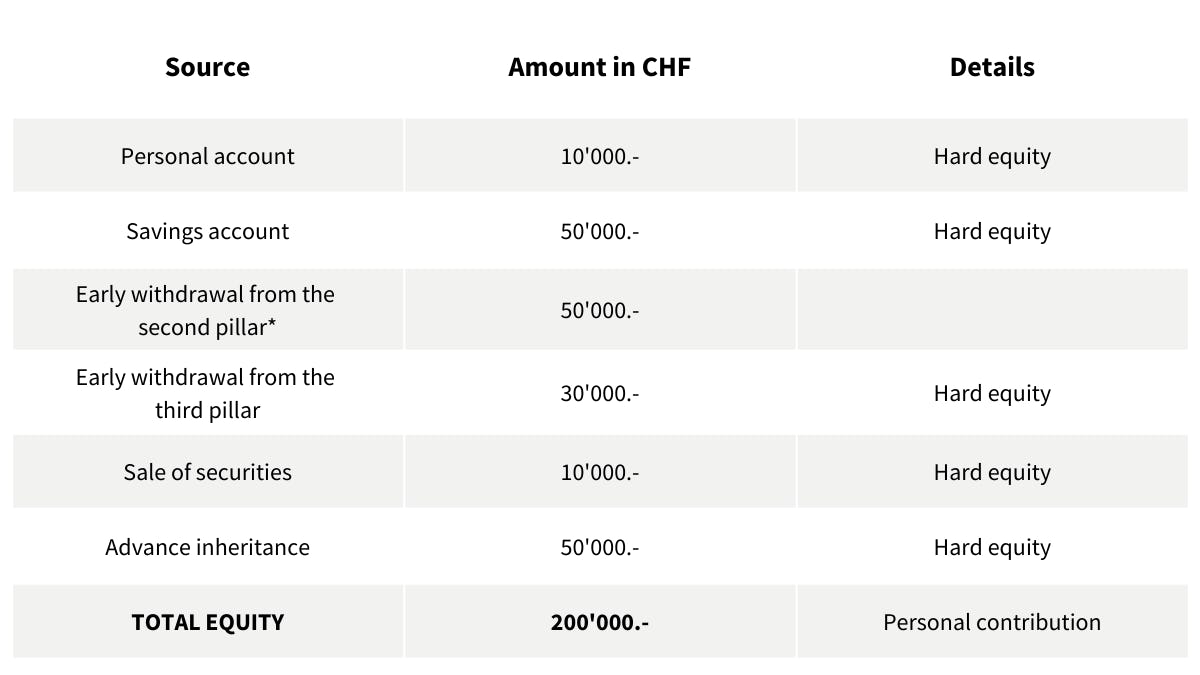This screenshot has width=1200, height=675.
Task: Click the Savings account amount 50'000.-
Action: click(x=599, y=231)
